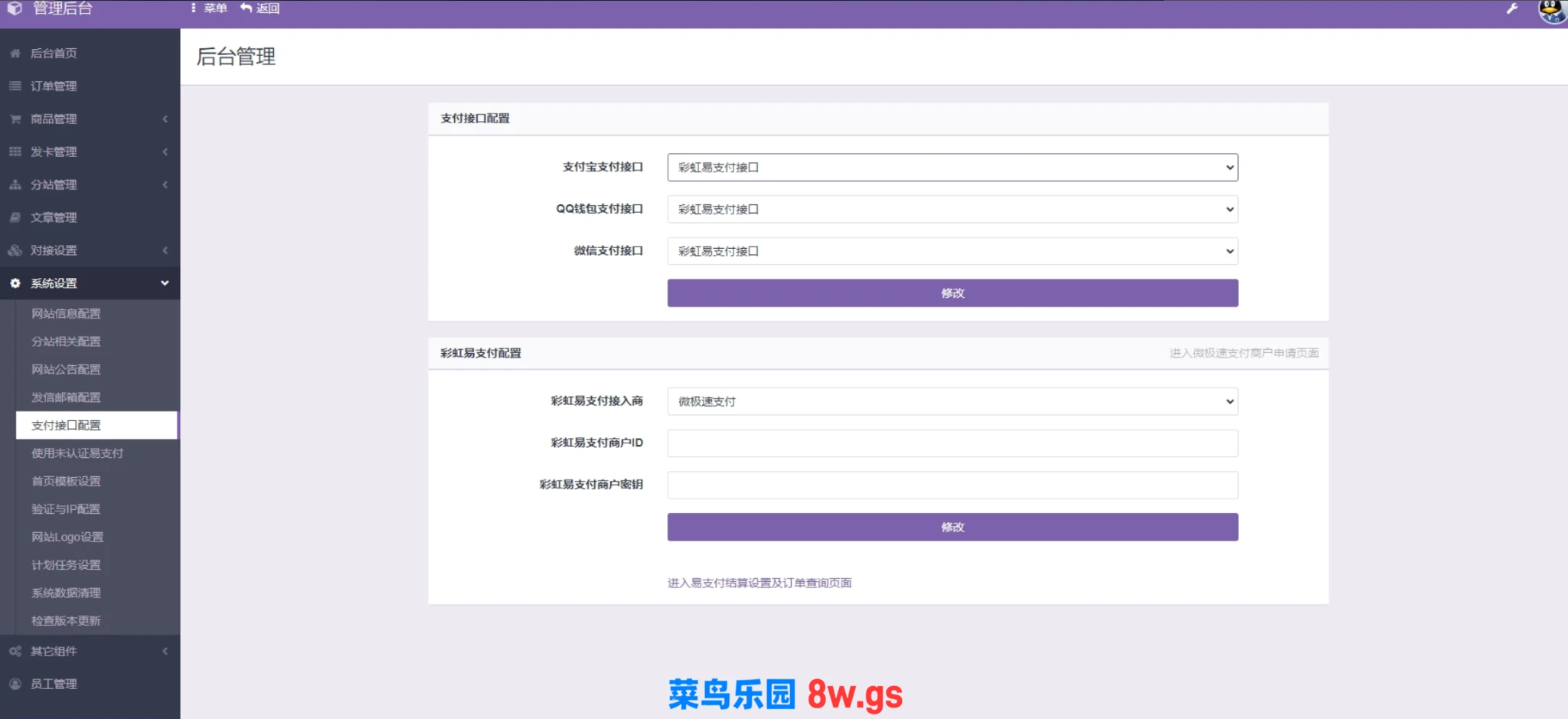
Task: Open 文章管理 in the sidebar
Action: tap(90, 218)
